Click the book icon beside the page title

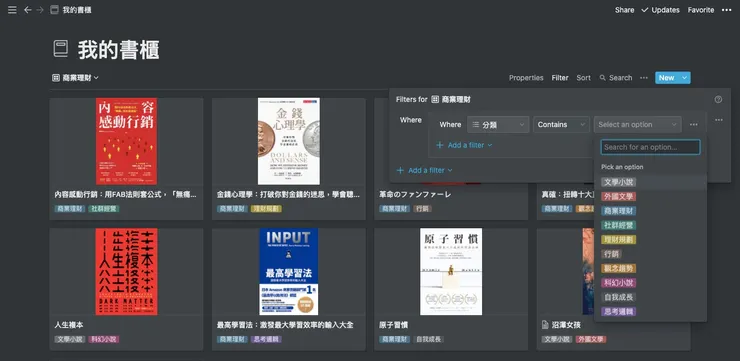click(60, 49)
